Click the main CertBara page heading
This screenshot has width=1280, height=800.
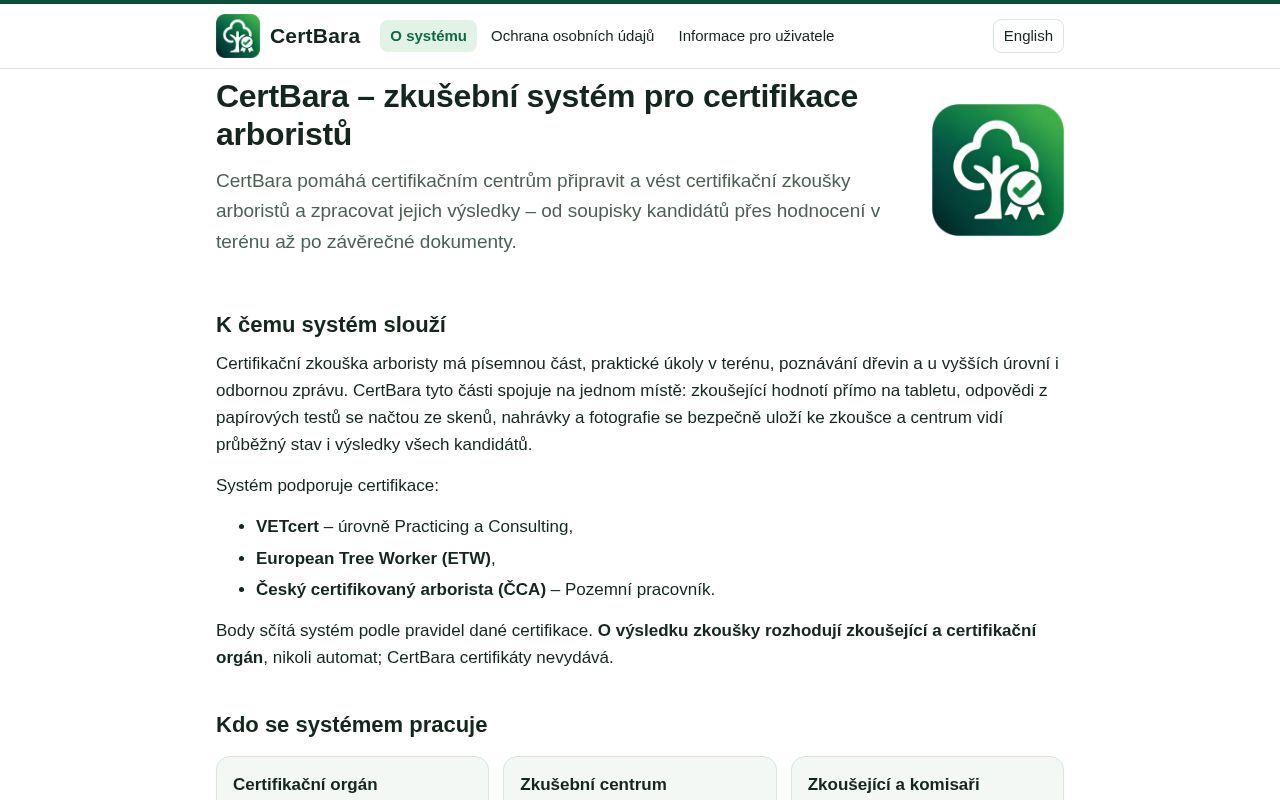(537, 115)
